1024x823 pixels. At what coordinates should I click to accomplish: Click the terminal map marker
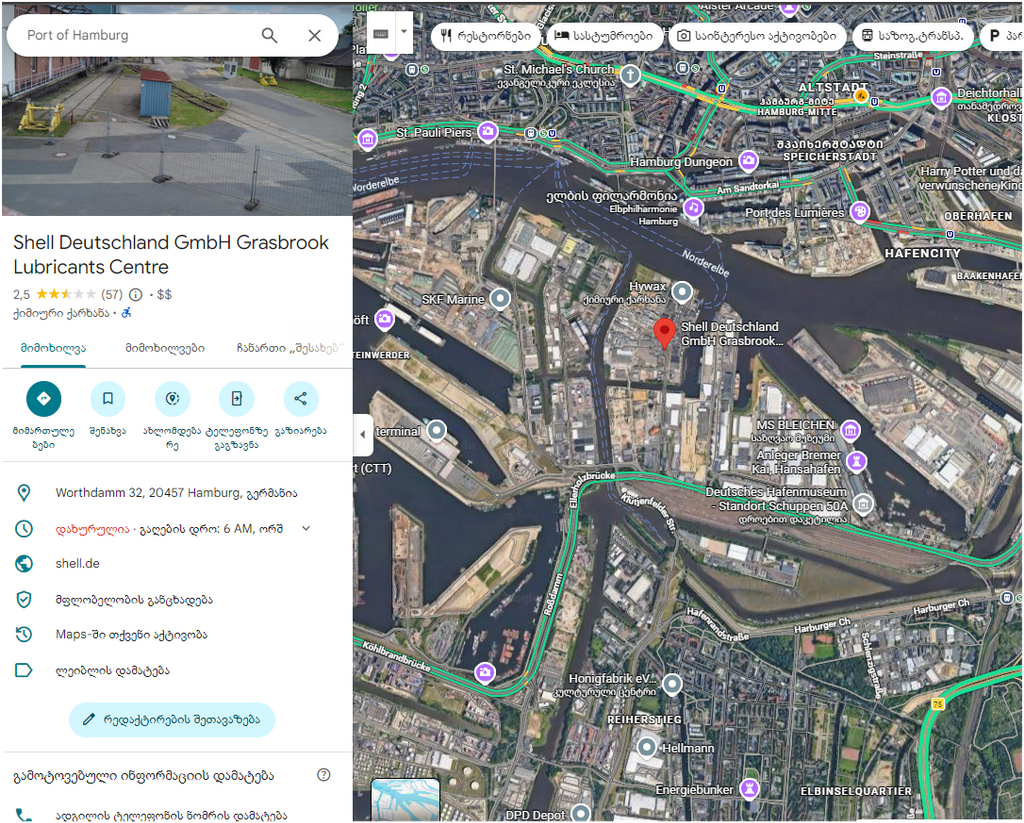coord(436,430)
